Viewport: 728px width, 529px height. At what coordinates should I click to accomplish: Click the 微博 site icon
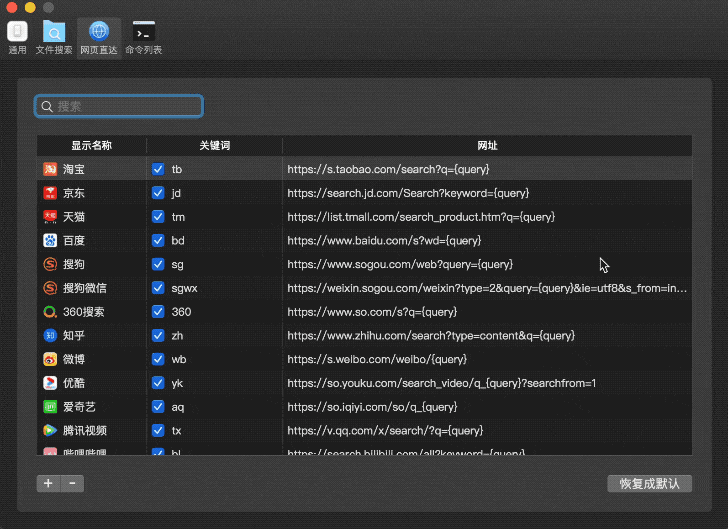pos(50,359)
